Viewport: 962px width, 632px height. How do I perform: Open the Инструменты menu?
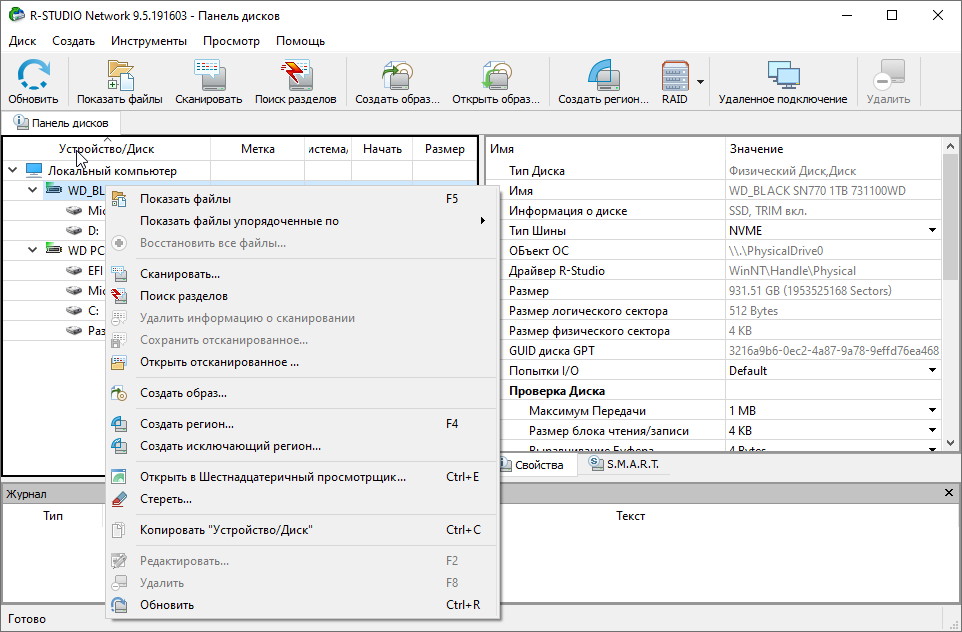pyautogui.click(x=149, y=41)
